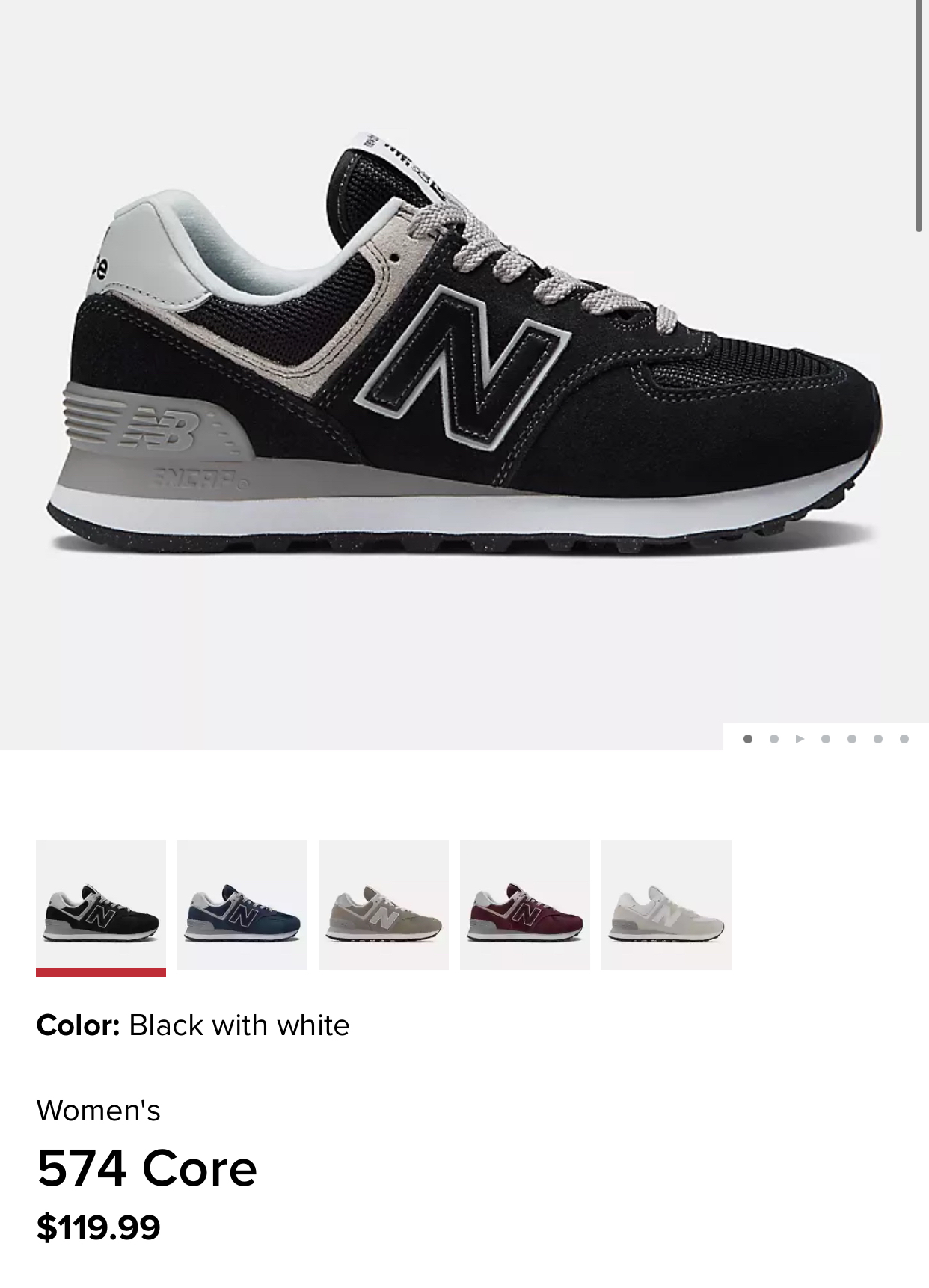Image resolution: width=929 pixels, height=1288 pixels.
Task: Go to second image carousel dot
Action: coord(774,739)
